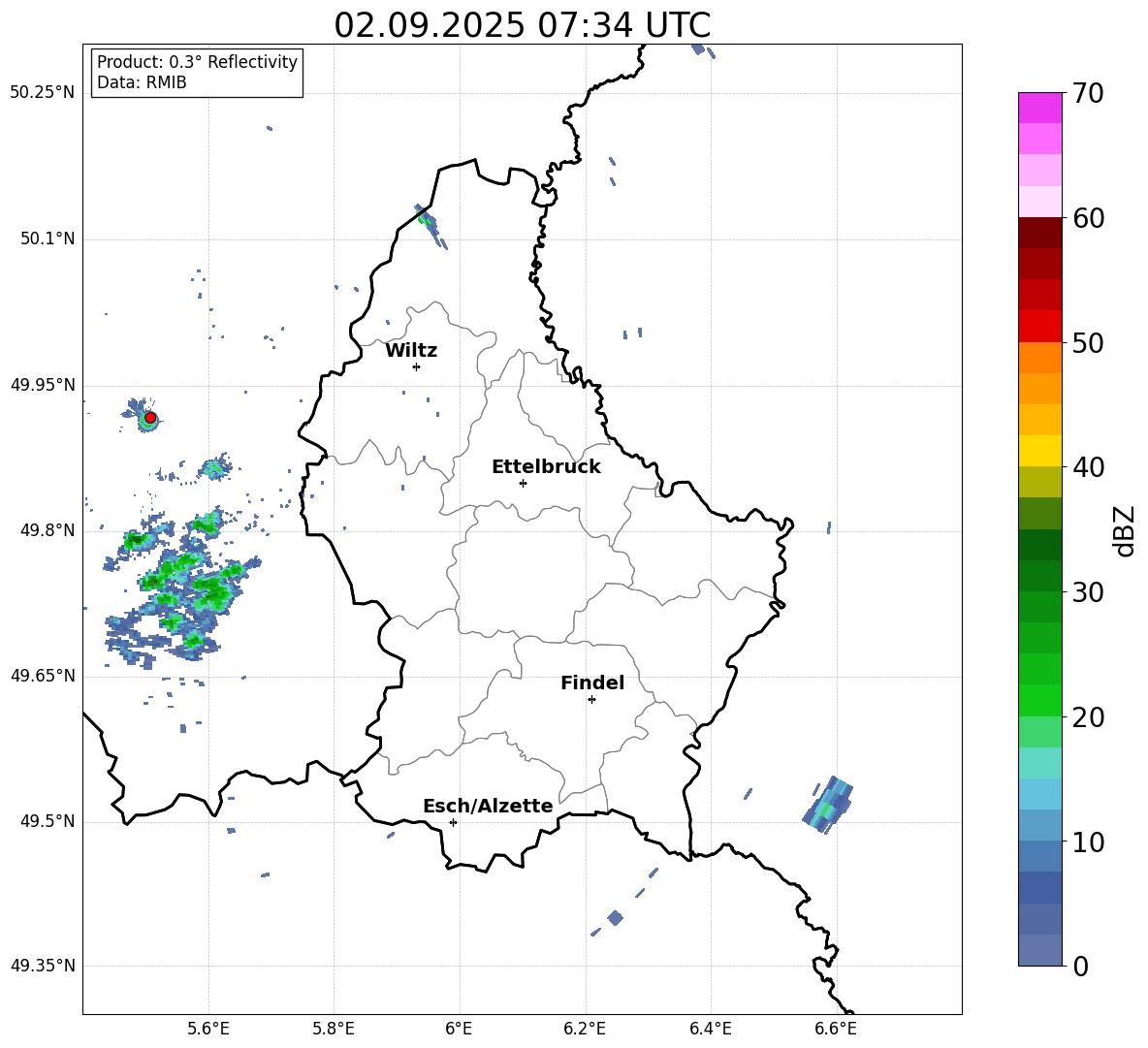Image resolution: width=1148 pixels, height=1048 pixels.
Task: Click the Findel station label
Action: click(592, 683)
